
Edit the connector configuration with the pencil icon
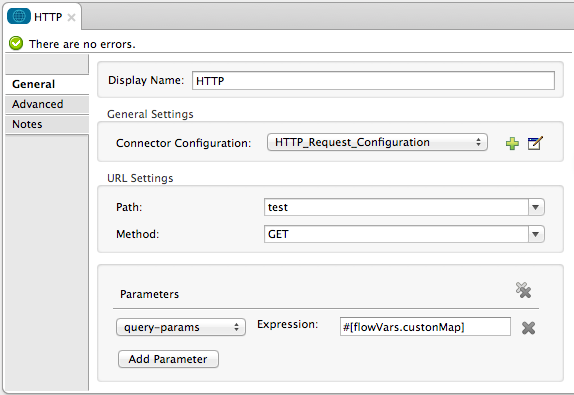[535, 143]
